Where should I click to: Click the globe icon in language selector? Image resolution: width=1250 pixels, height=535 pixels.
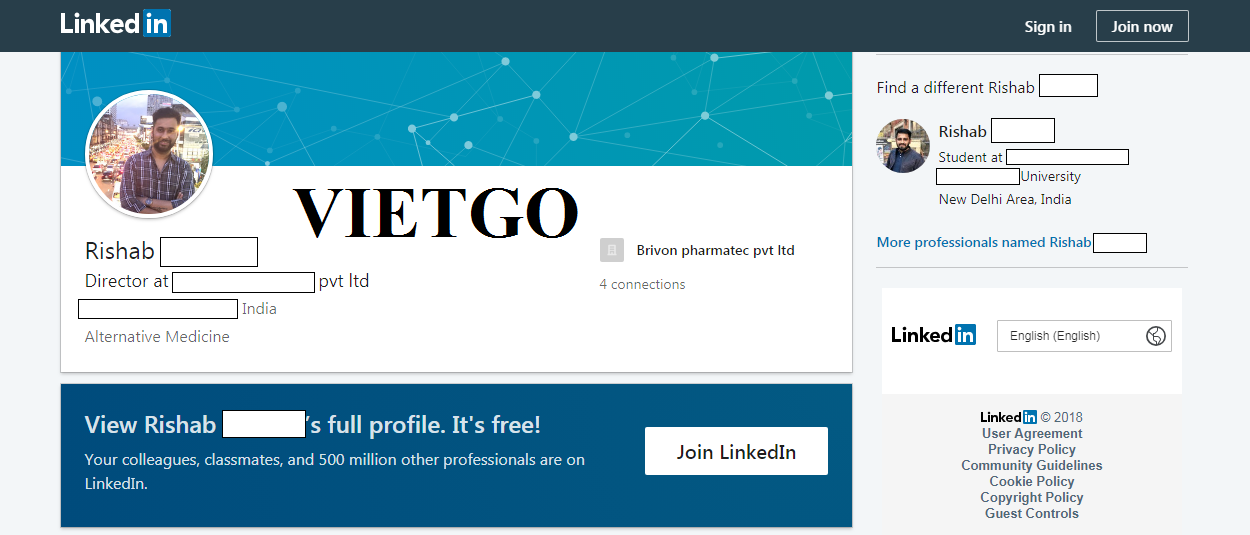pos(1156,336)
